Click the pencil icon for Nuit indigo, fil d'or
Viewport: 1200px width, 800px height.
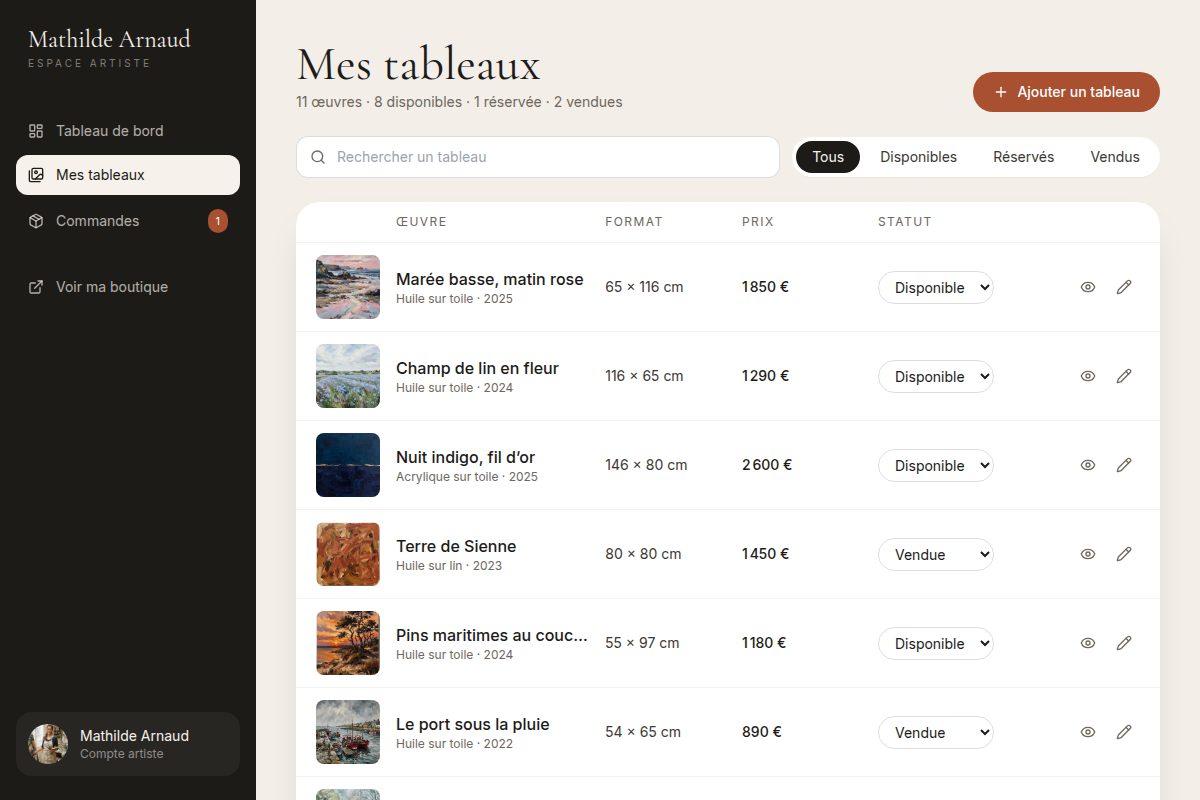(x=1124, y=465)
